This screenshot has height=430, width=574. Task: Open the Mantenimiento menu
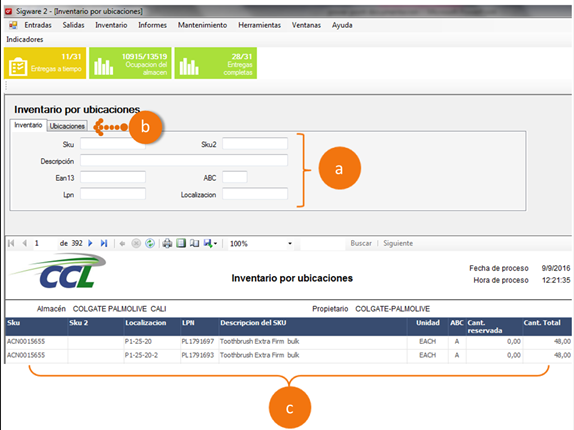pyautogui.click(x=202, y=25)
